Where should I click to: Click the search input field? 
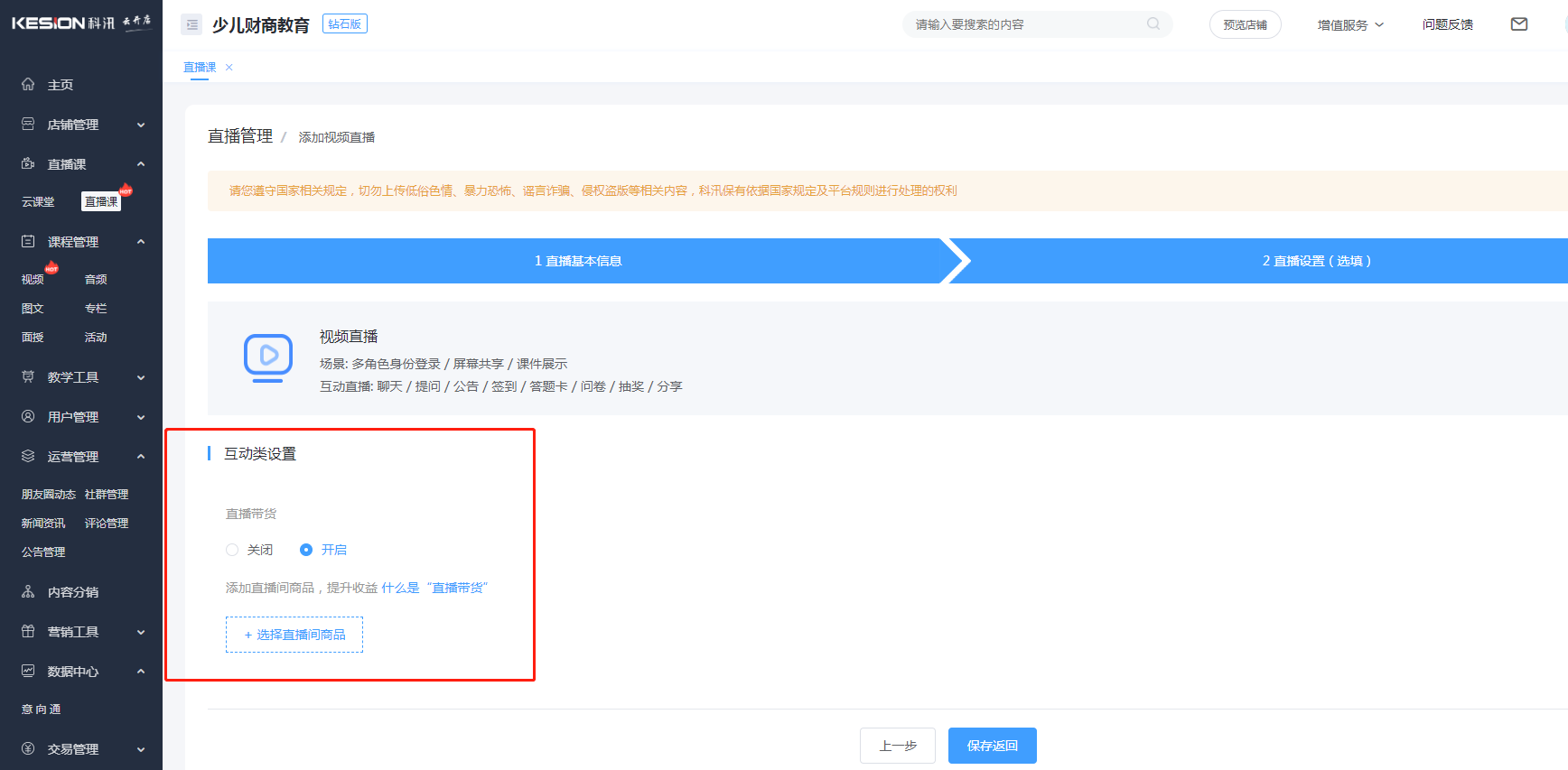coord(1025,24)
